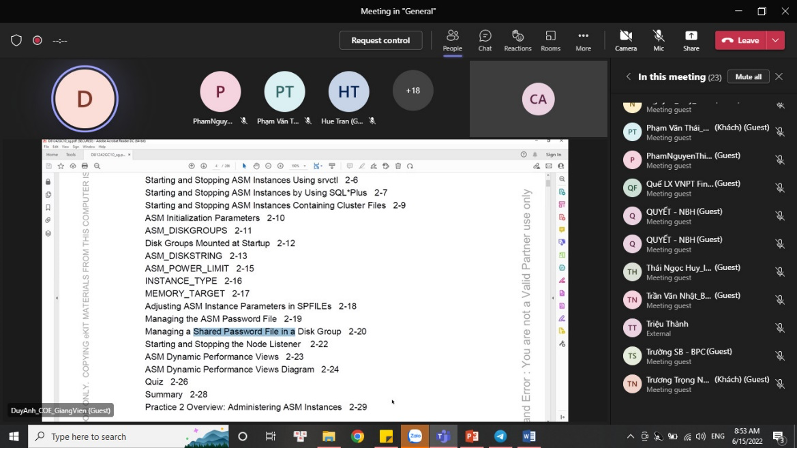Open breakout Rooms
This screenshot has height=449, width=797.
[550, 40]
